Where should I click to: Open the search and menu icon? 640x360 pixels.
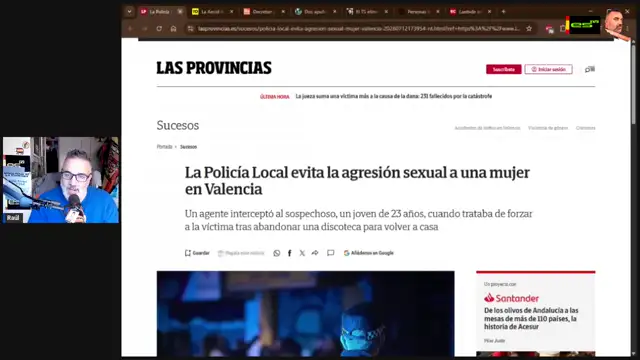click(x=589, y=69)
